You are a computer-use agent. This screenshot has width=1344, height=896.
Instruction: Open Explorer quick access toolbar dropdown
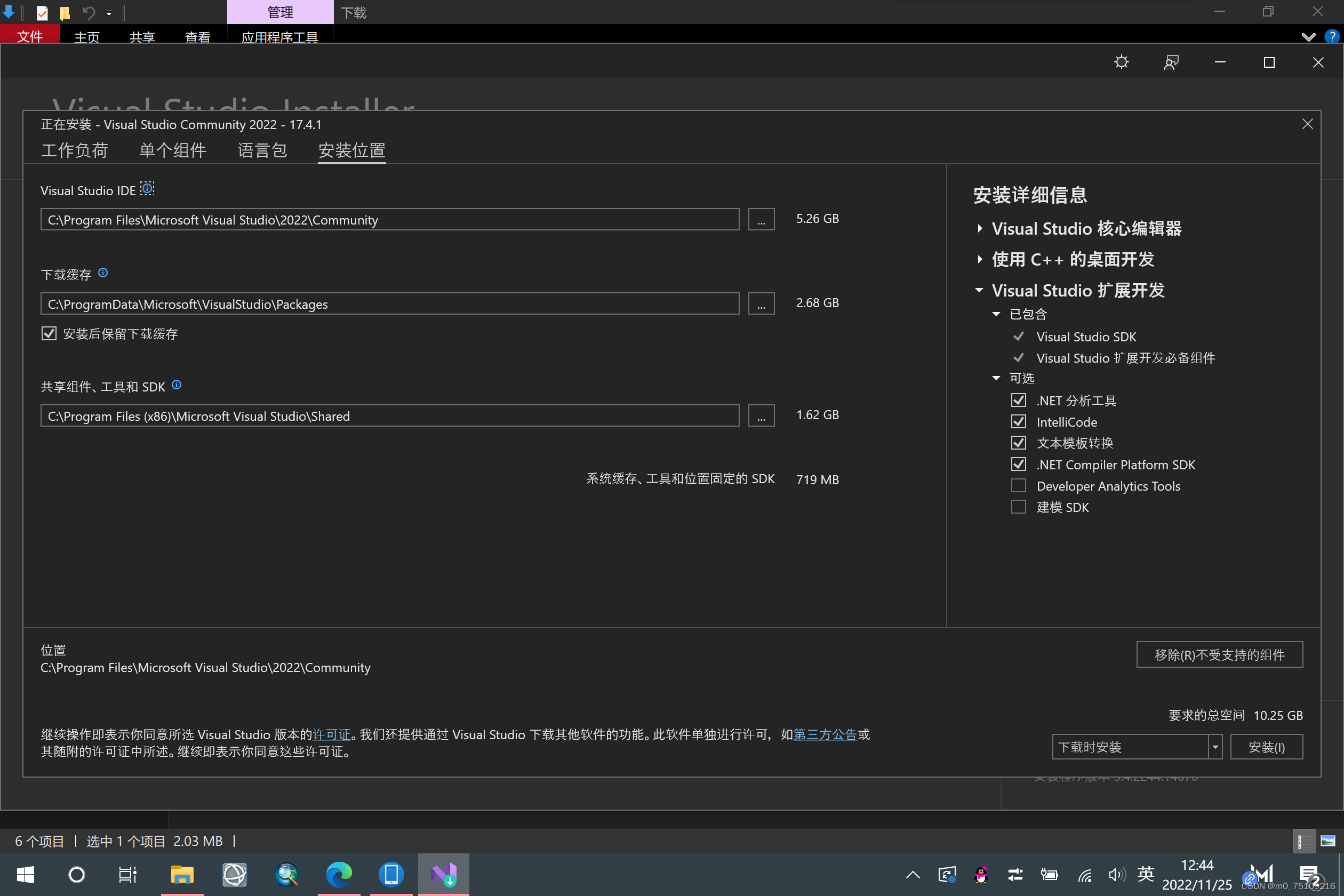click(x=109, y=13)
